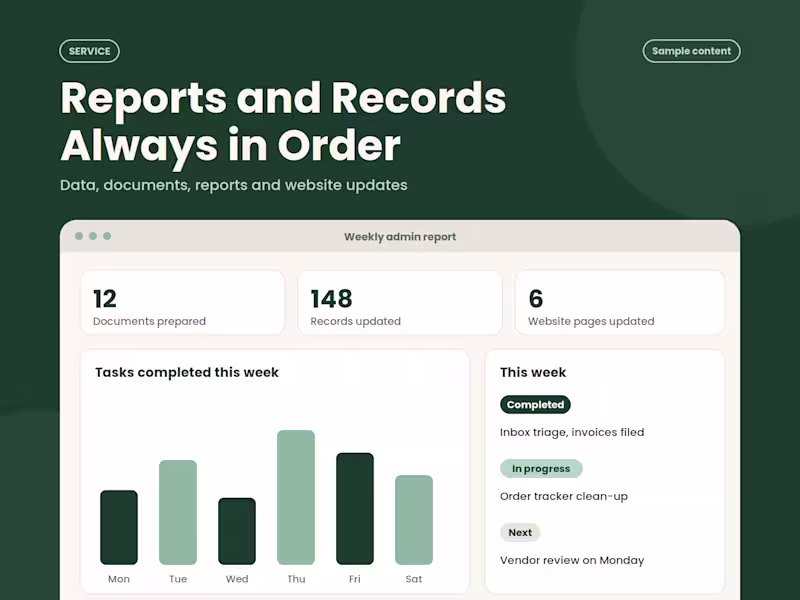Select the In progress status tag

coord(541,468)
